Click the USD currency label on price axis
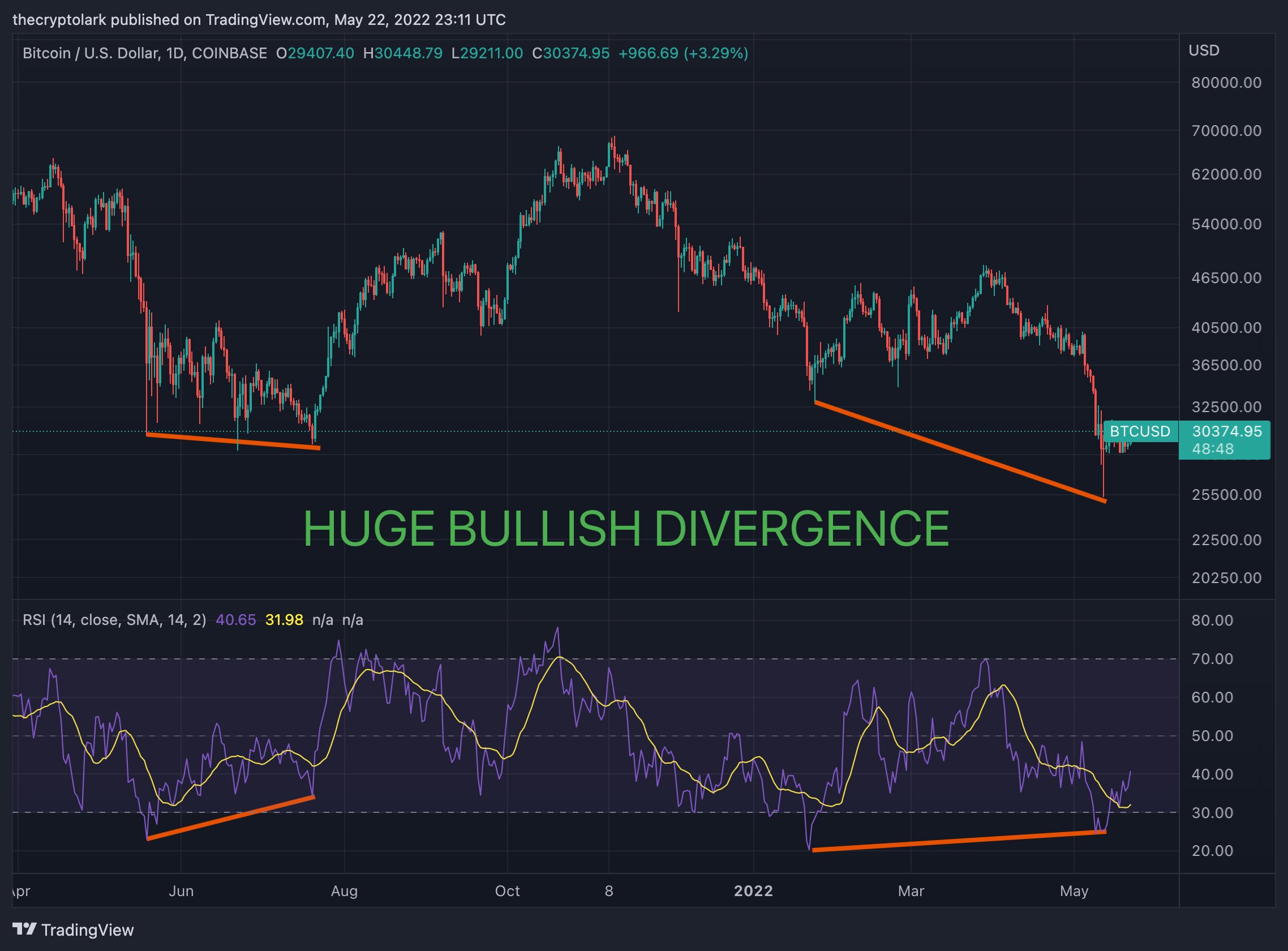The height and width of the screenshot is (951, 1288). tap(1204, 50)
